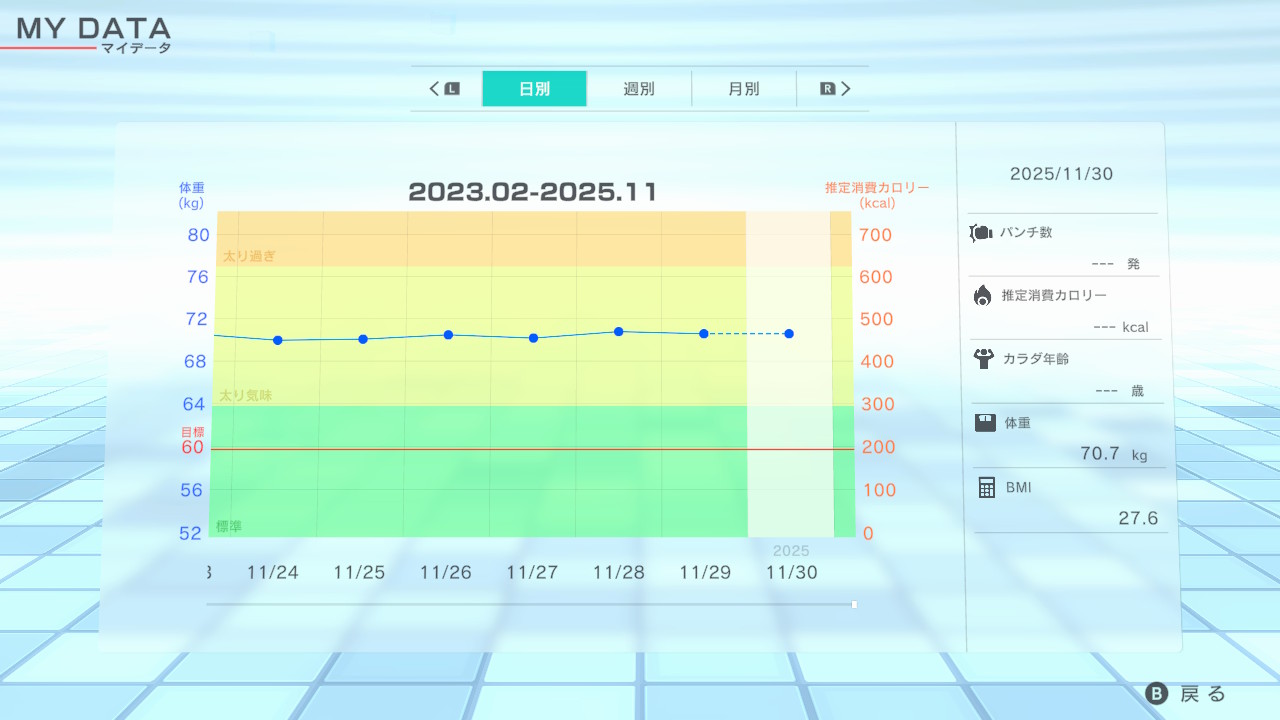Click the punch count fist icon
This screenshot has height=720, width=1280.
coord(981,233)
